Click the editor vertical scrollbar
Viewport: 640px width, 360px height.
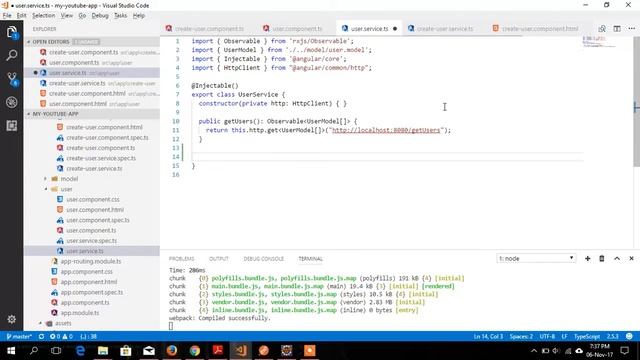(636, 102)
